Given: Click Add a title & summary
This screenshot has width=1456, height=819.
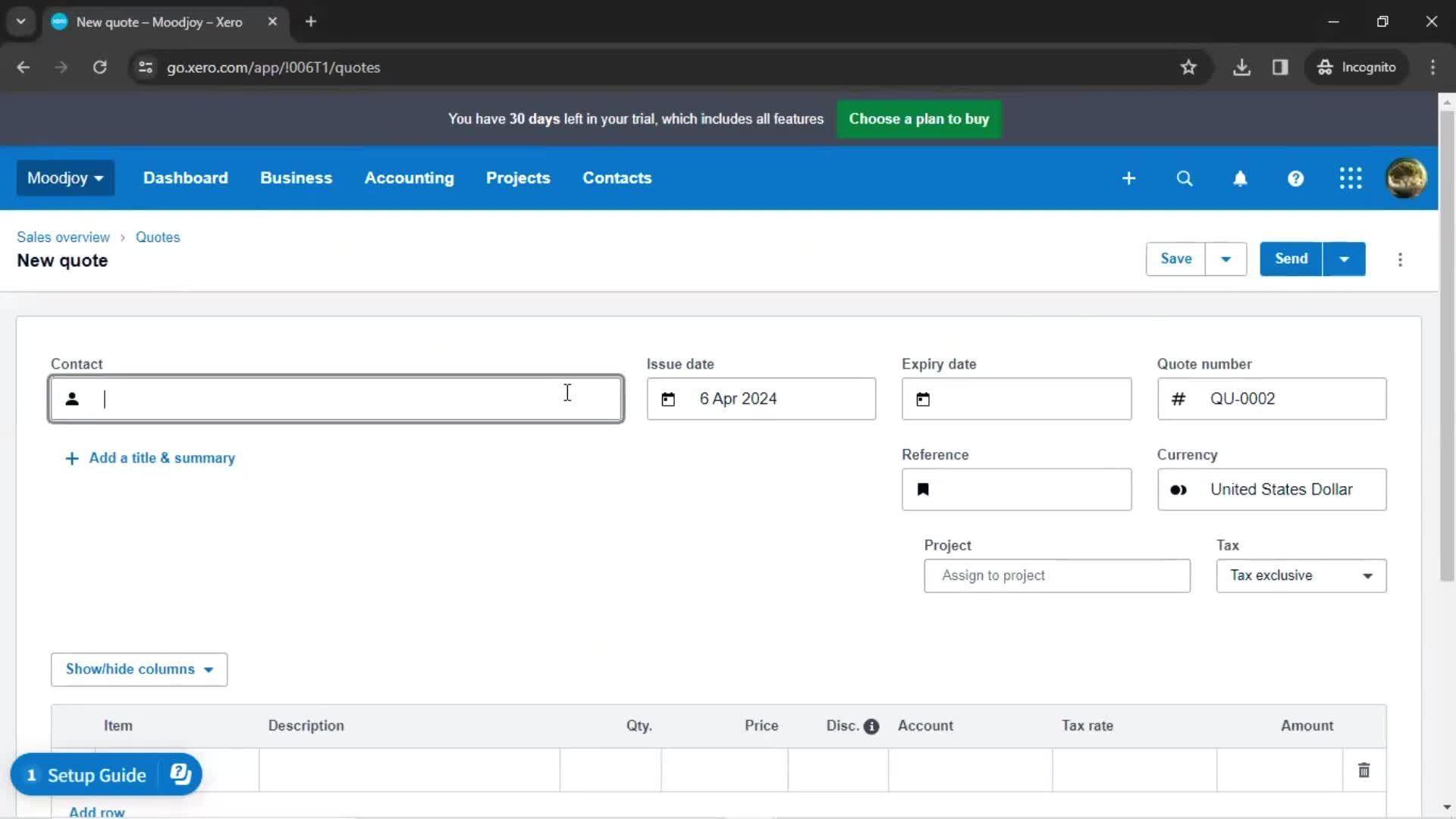Looking at the screenshot, I should pos(162,459).
